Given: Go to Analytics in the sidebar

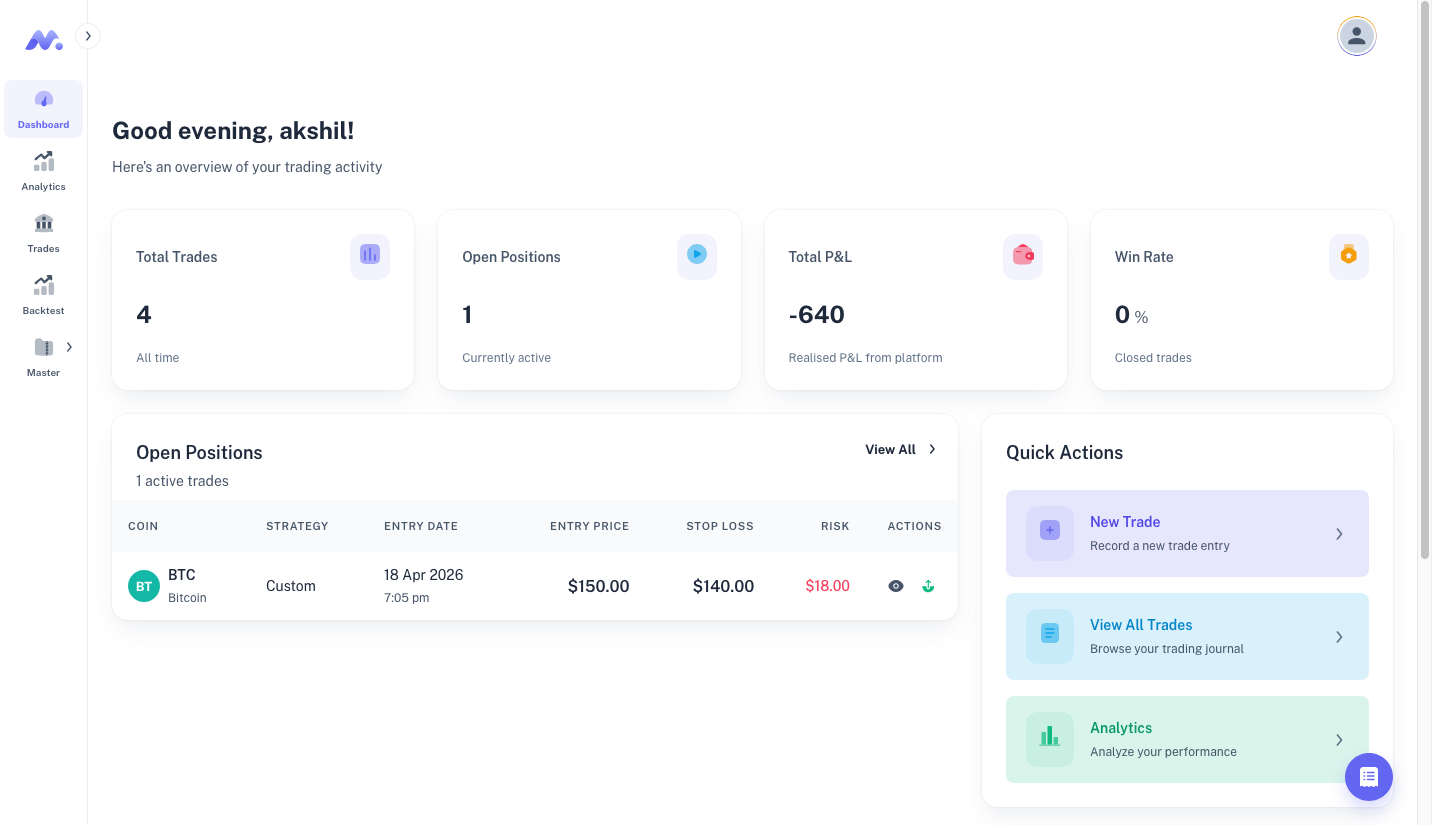Looking at the screenshot, I should (43, 171).
